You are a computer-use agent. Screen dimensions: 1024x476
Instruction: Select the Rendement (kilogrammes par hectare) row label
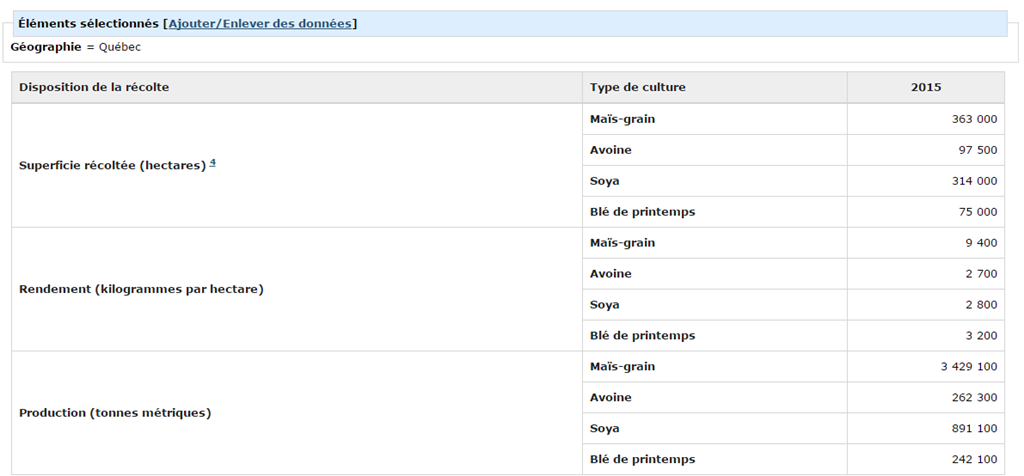coord(141,290)
